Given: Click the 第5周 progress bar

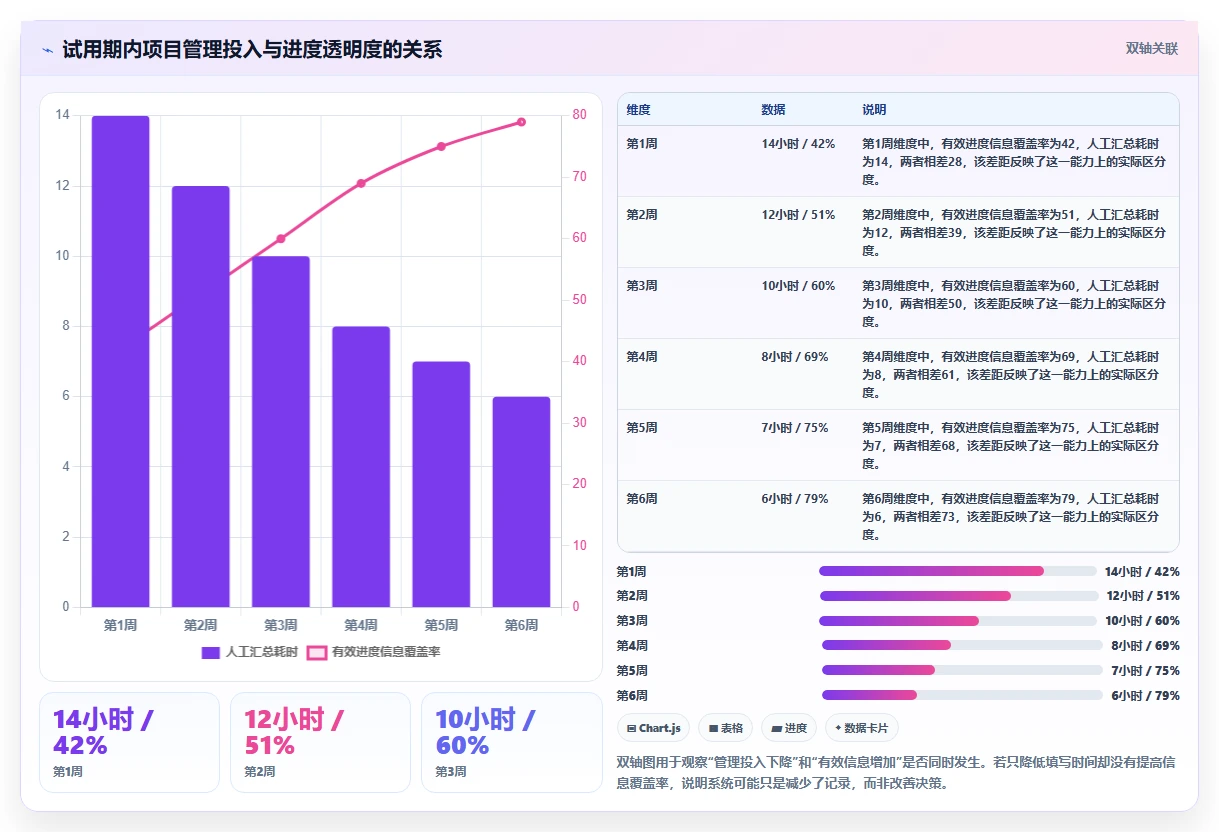Looking at the screenshot, I should click(x=962, y=671).
